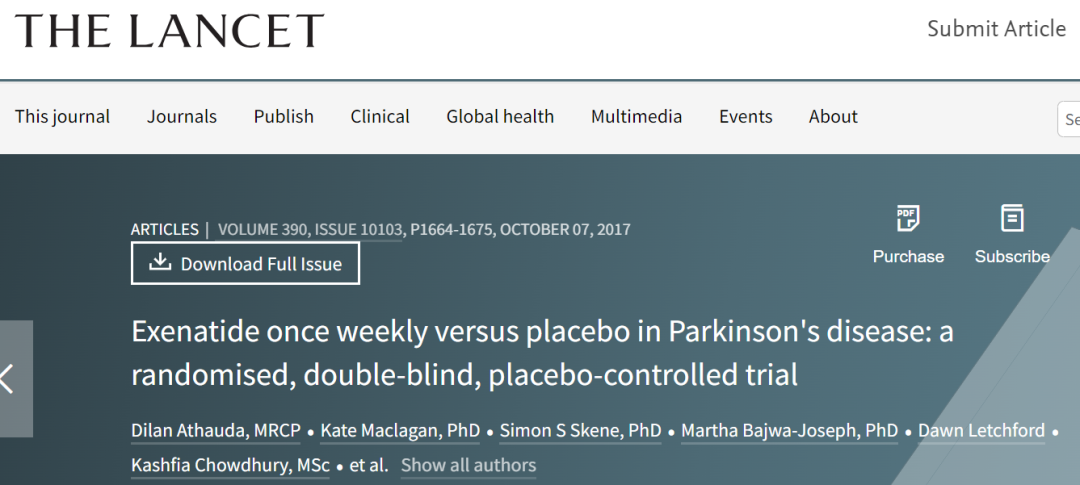Click the Subscribe journal icon
This screenshot has height=485, width=1080.
pos(1012,218)
